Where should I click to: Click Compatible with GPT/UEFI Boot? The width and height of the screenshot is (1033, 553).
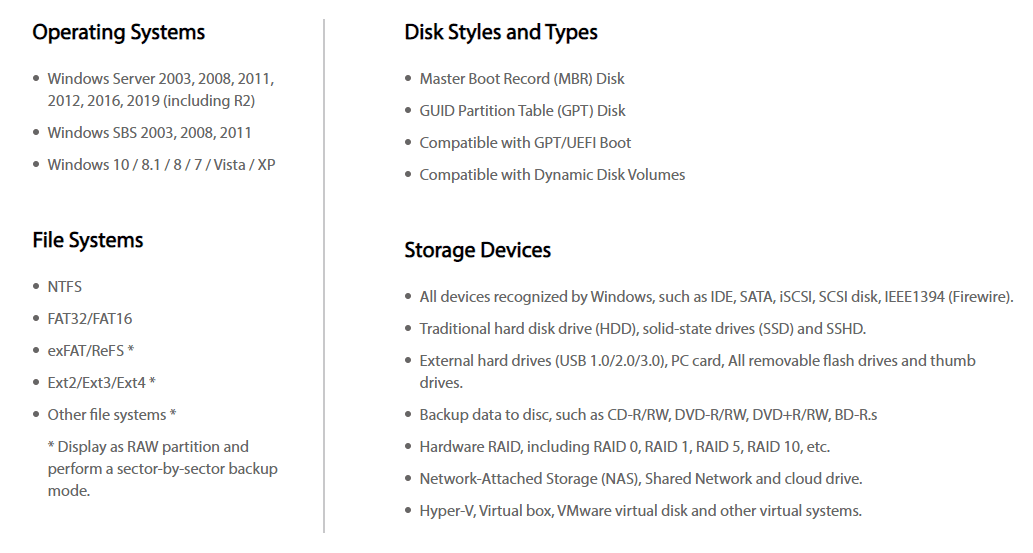(525, 143)
